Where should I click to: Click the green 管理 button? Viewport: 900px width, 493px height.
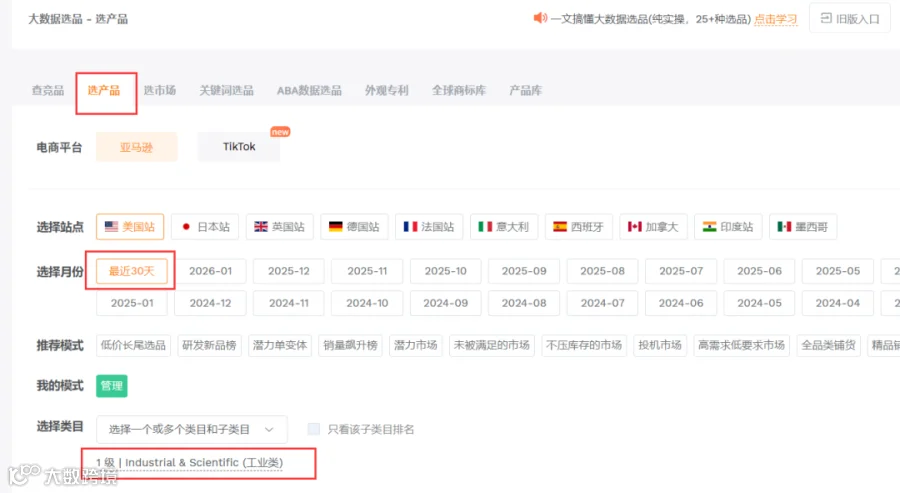111,386
